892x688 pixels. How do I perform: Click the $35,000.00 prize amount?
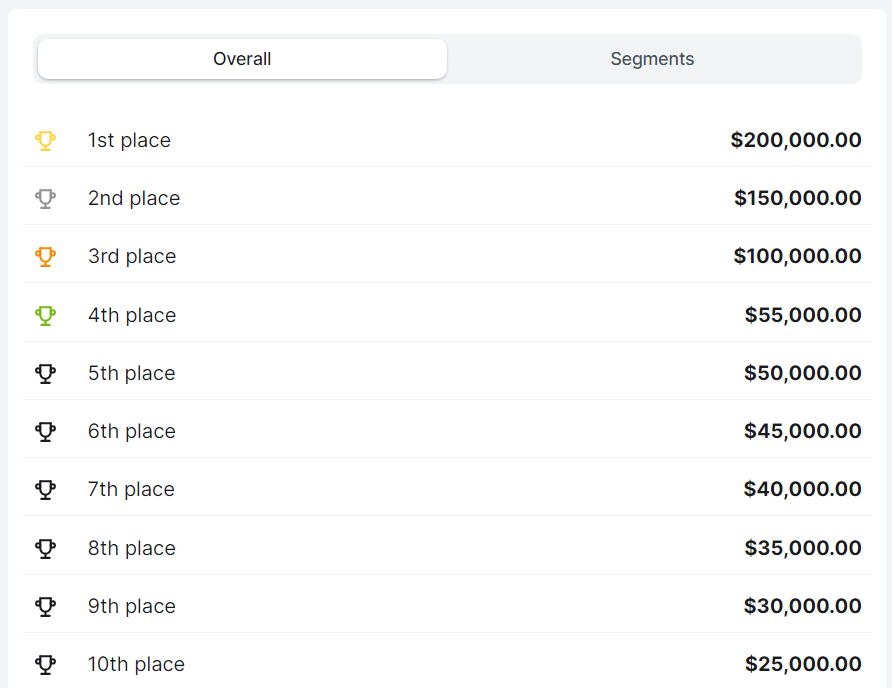pyautogui.click(x=803, y=547)
